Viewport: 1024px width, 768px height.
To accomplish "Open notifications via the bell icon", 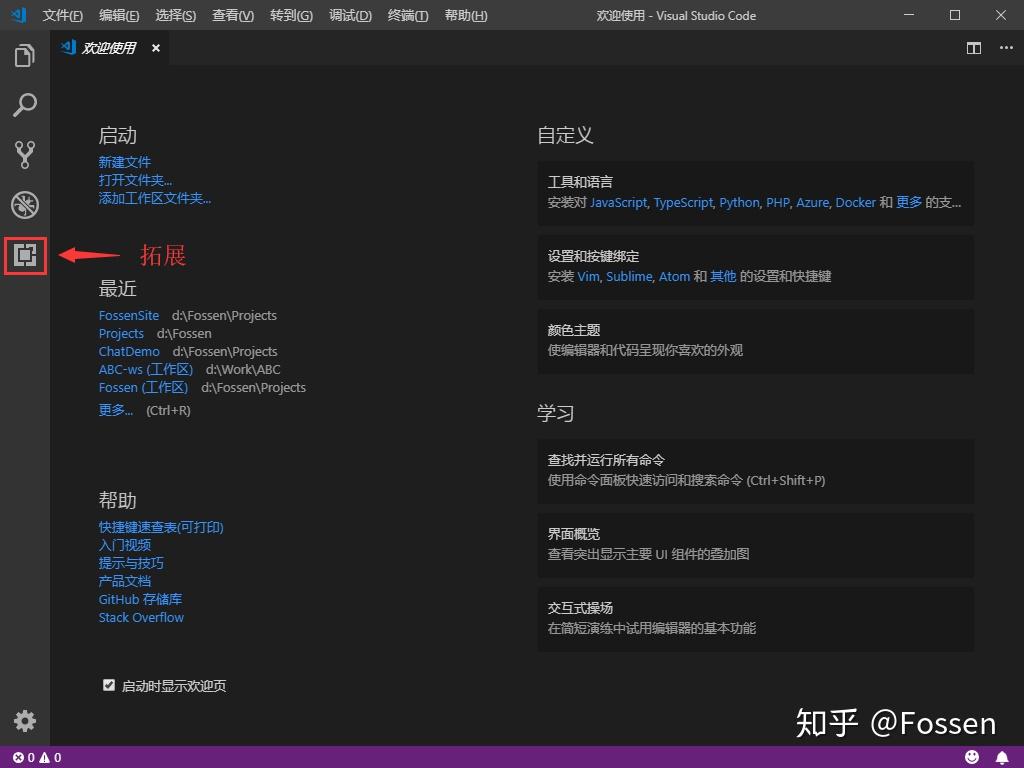I will point(1002,757).
